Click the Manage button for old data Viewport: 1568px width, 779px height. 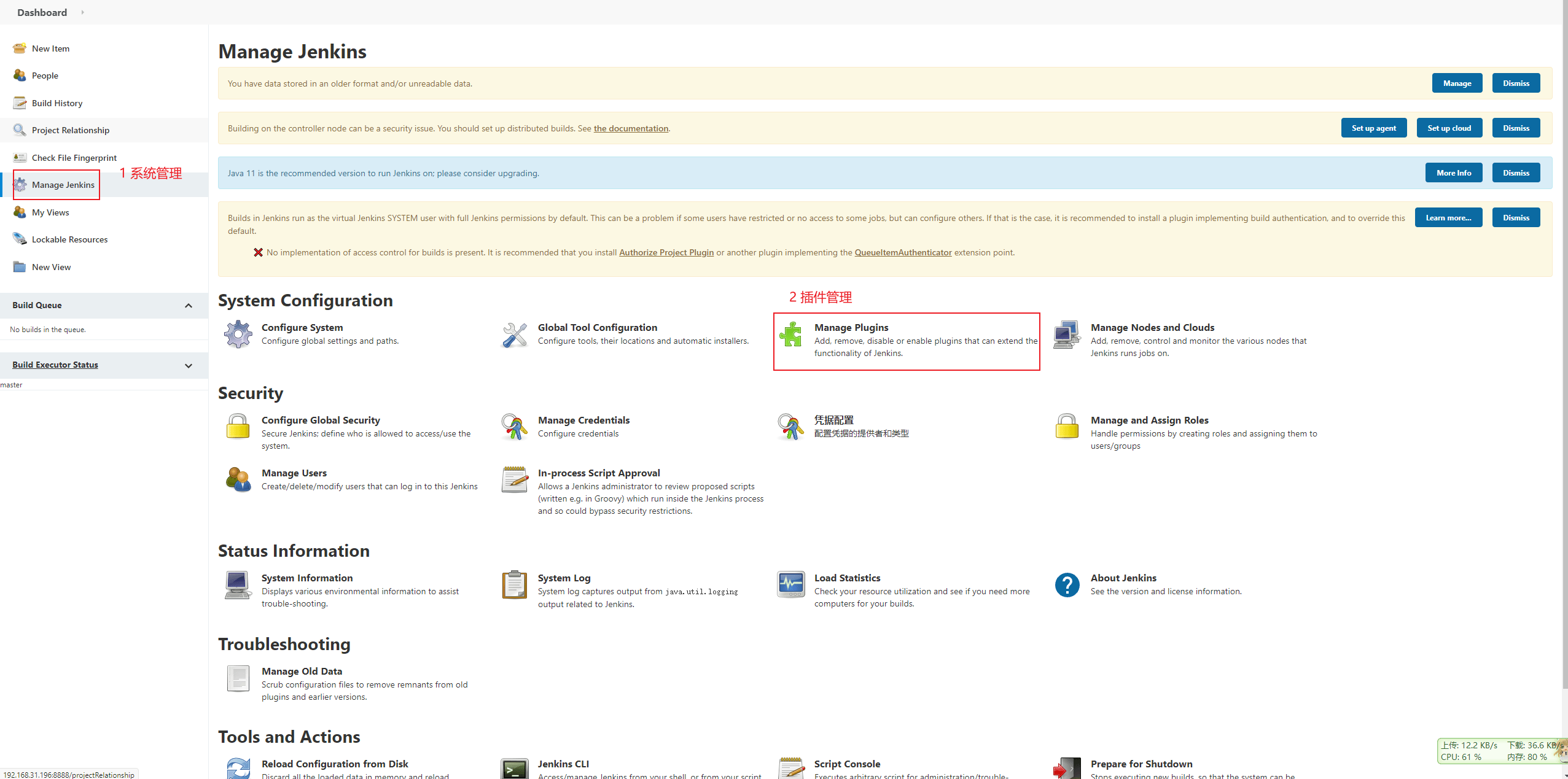point(1457,83)
